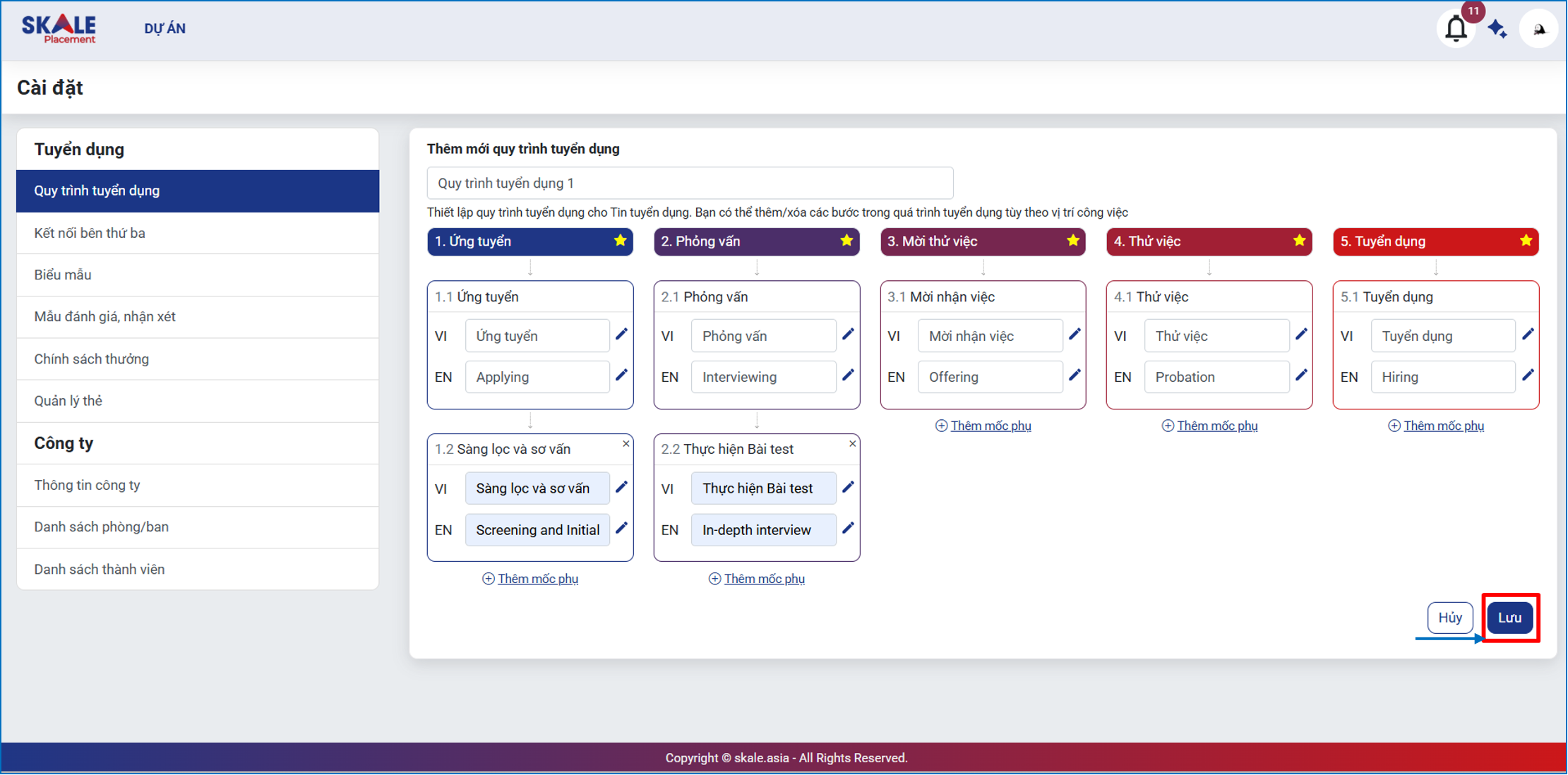1568x775 pixels.
Task: Click the sparkle AI icon in header
Action: pyautogui.click(x=1497, y=29)
